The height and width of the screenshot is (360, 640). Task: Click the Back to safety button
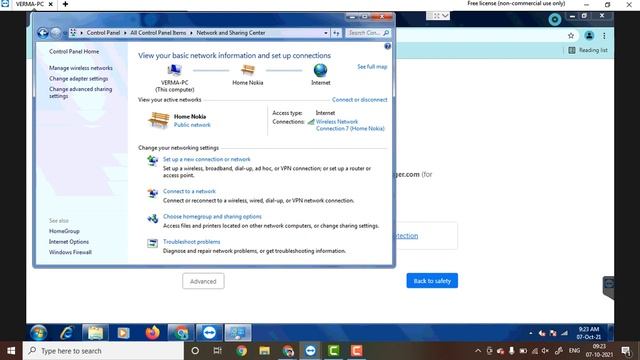432,281
